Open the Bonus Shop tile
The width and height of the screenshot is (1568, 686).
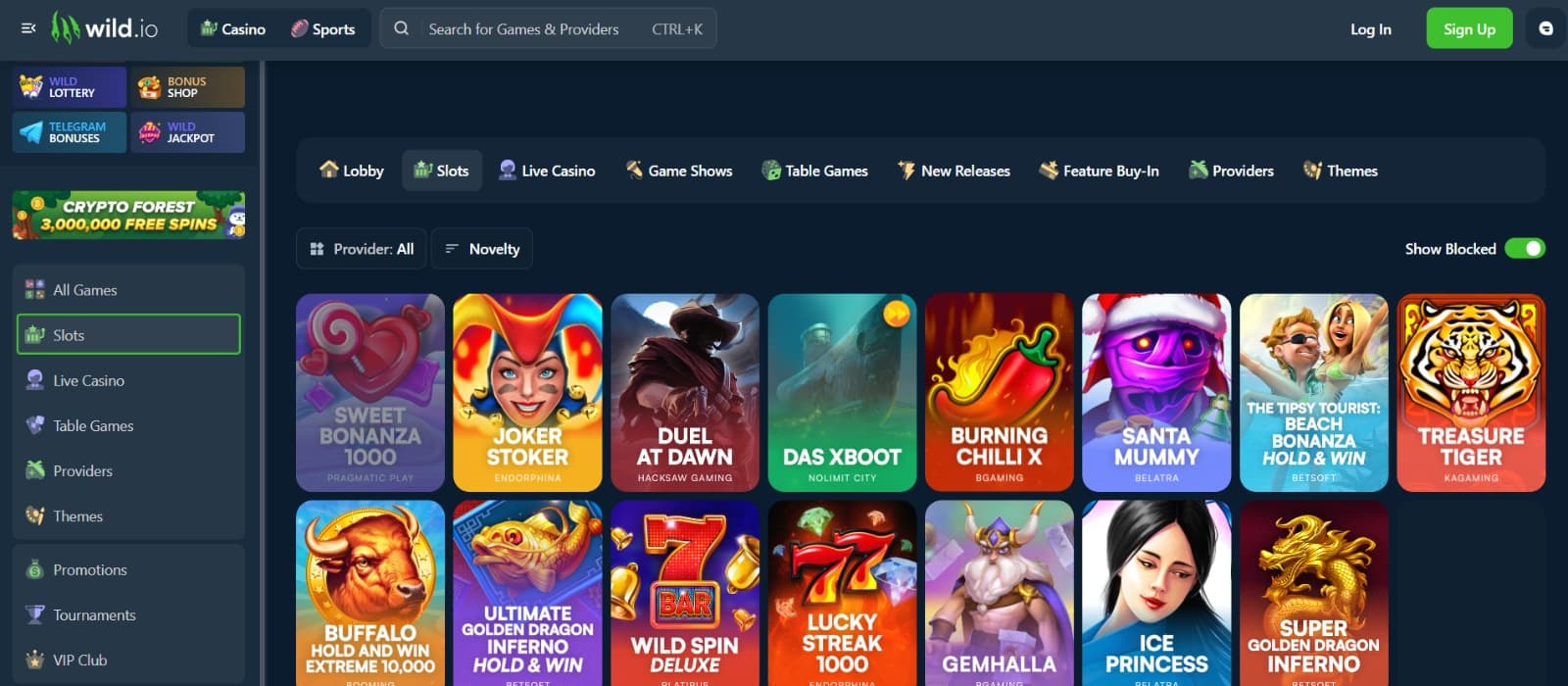click(188, 87)
